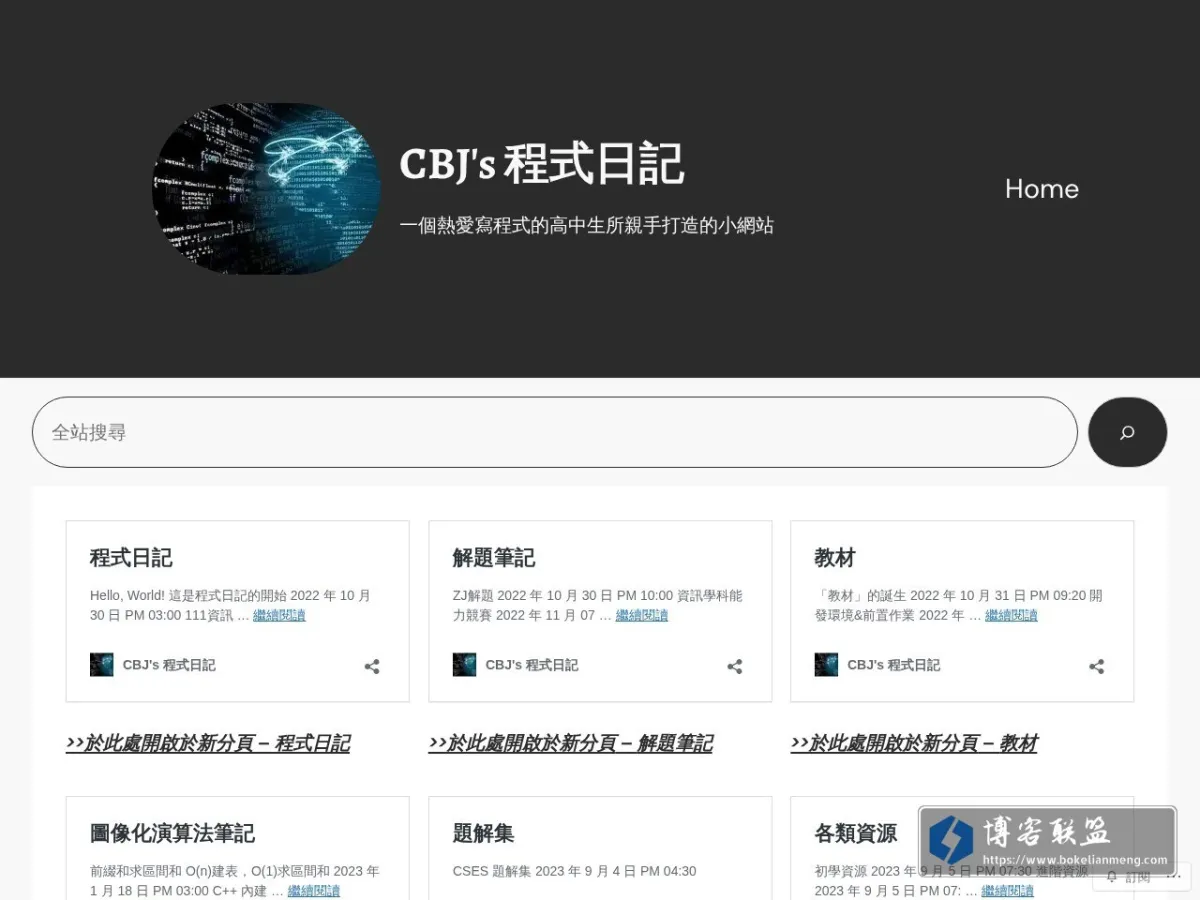Image resolution: width=1200 pixels, height=900 pixels.
Task: Share the 教材 card via share icon
Action: click(x=1097, y=666)
